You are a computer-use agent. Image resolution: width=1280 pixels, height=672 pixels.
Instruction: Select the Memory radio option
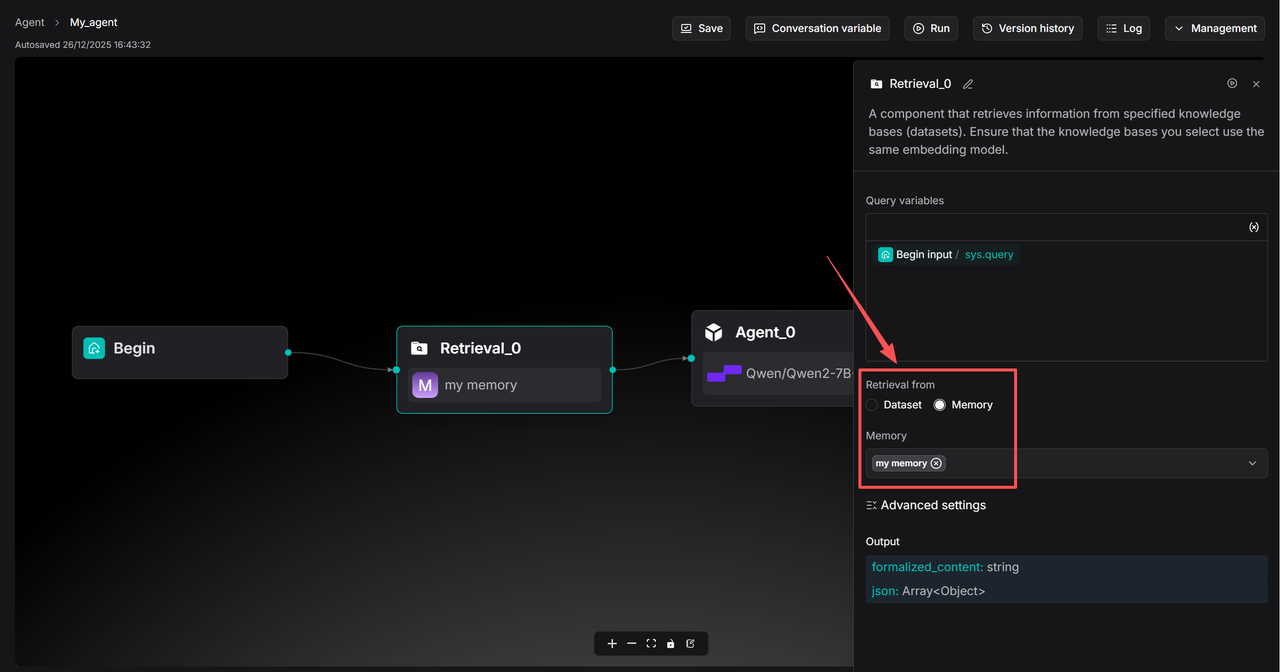(x=940, y=405)
